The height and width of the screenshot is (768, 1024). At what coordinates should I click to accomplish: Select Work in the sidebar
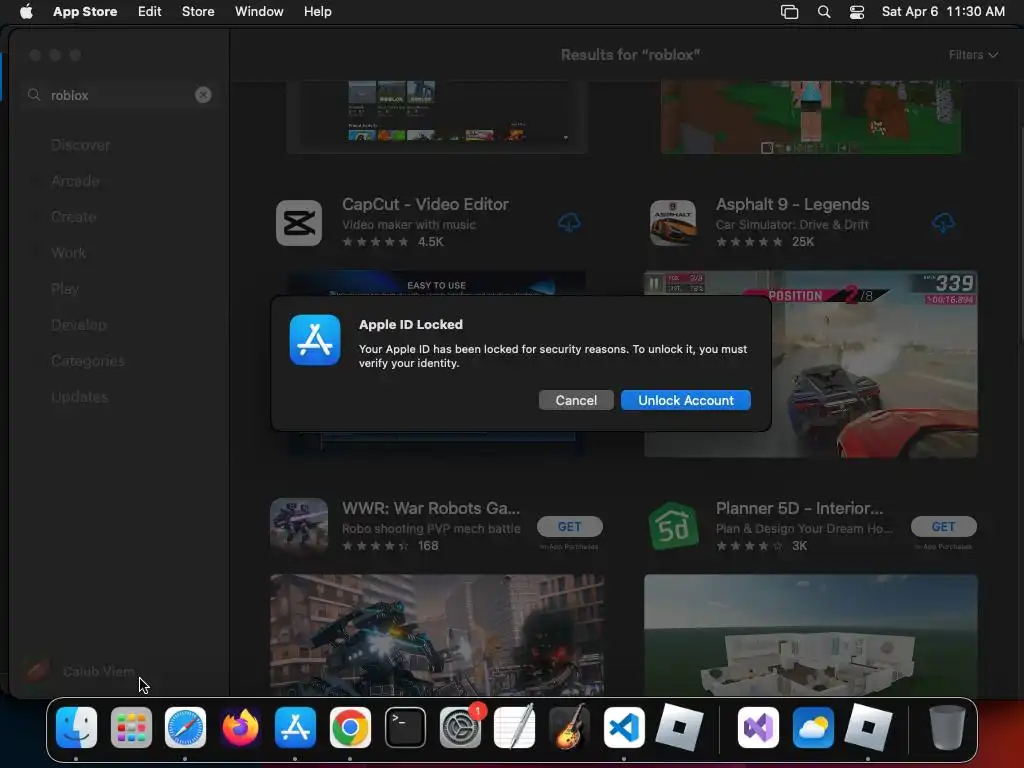(x=68, y=253)
